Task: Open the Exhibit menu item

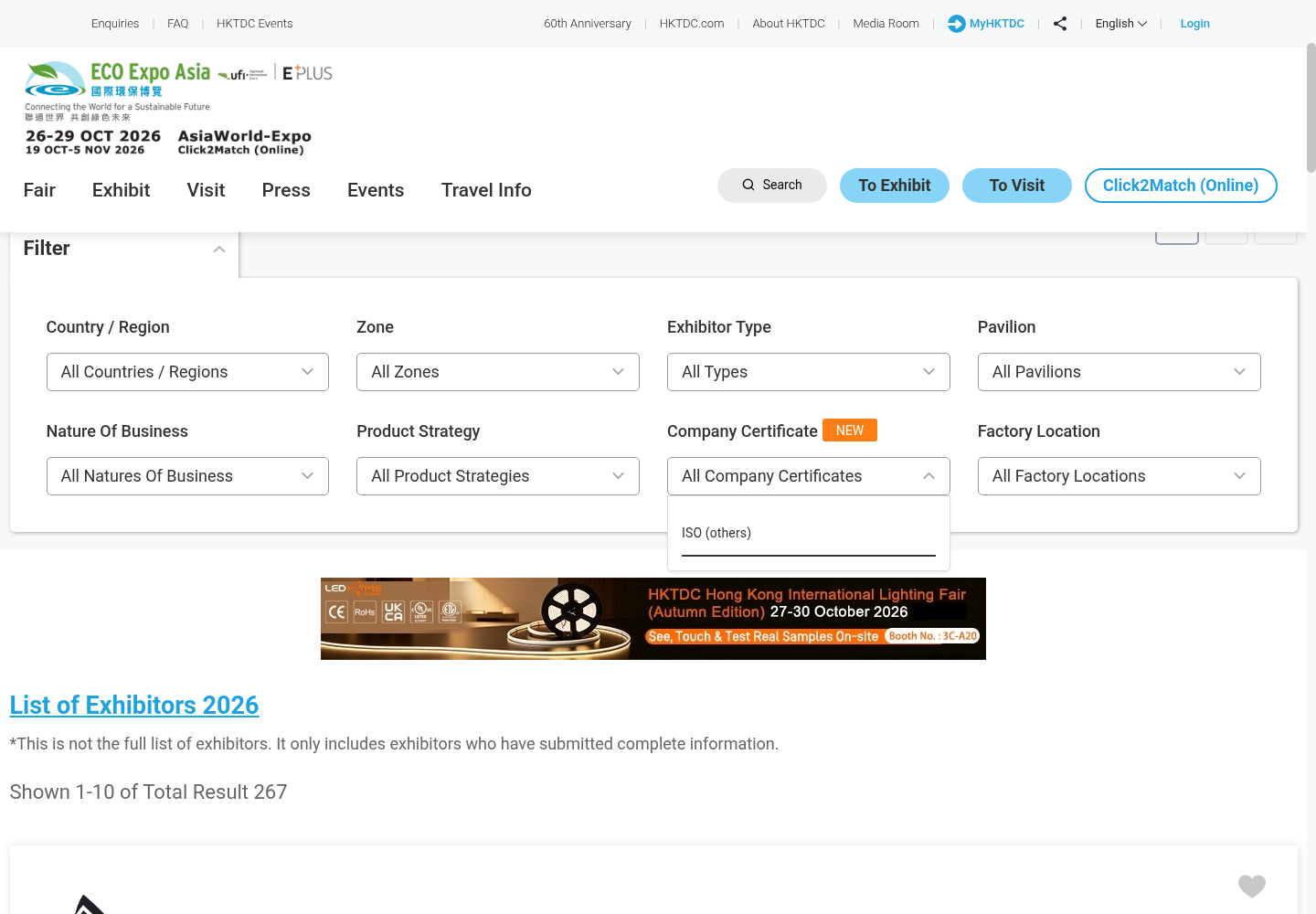Action: pyautogui.click(x=121, y=190)
